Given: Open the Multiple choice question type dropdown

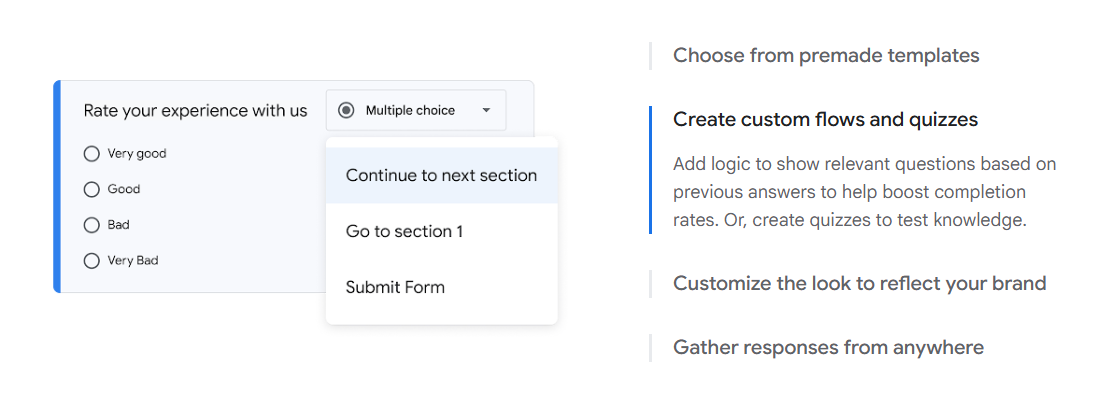Looking at the screenshot, I should tap(416, 110).
